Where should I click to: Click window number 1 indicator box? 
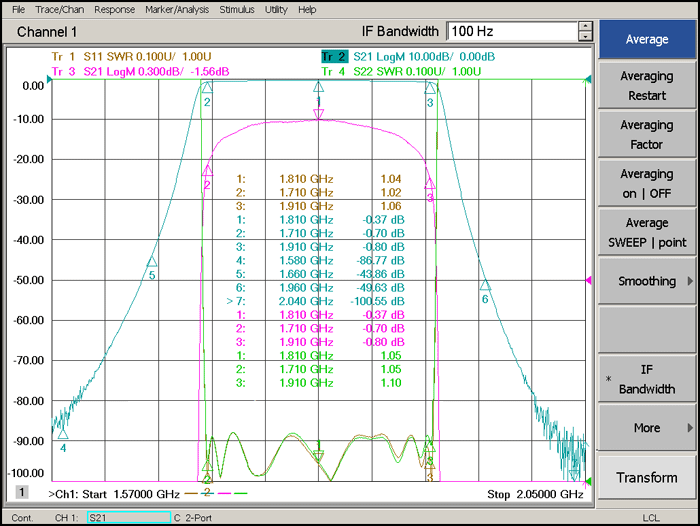pos(21,492)
